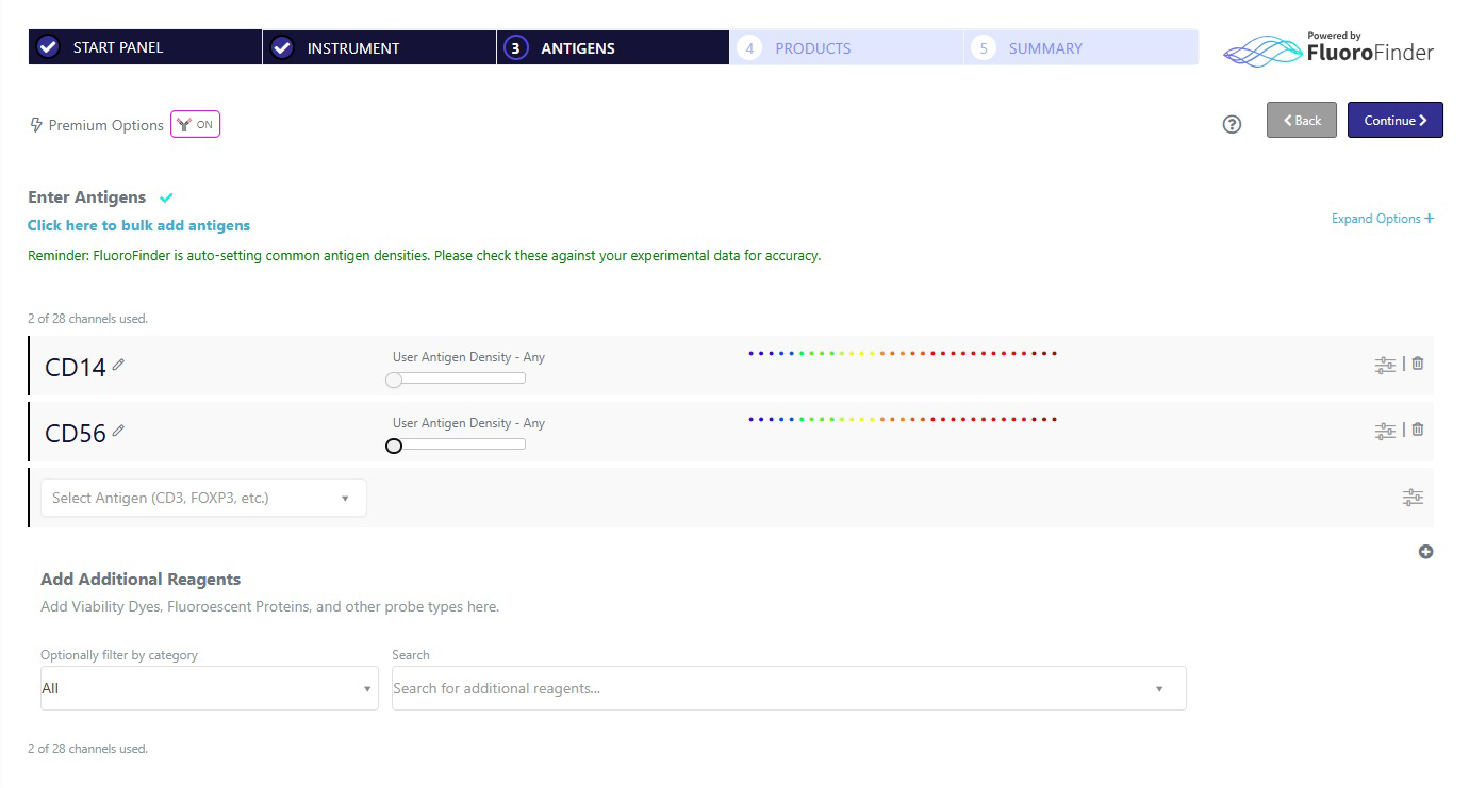Add a new antigen row with the plus icon
The image size is (1459, 788).
click(1426, 551)
